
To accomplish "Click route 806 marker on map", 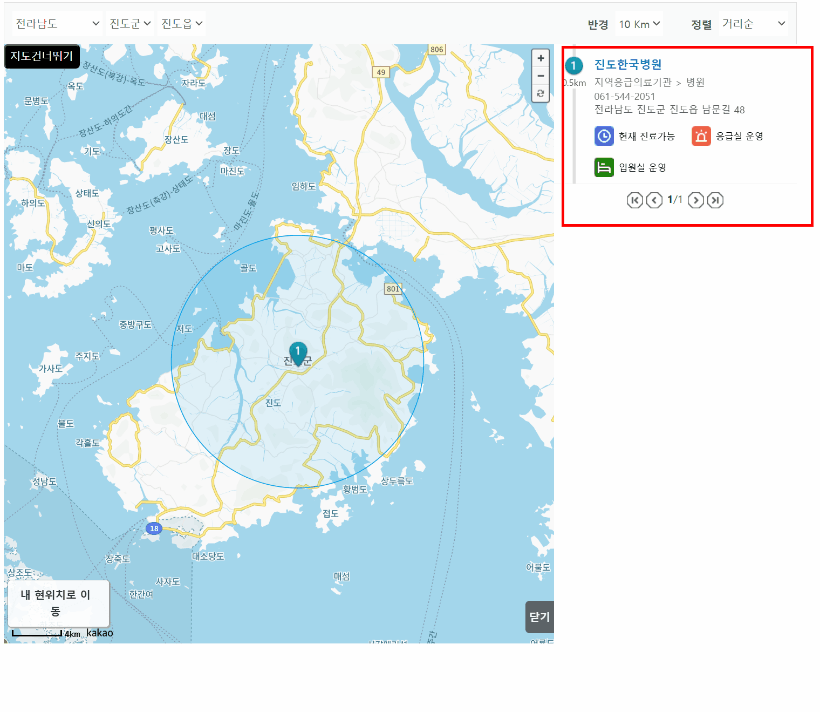I will 437,49.
